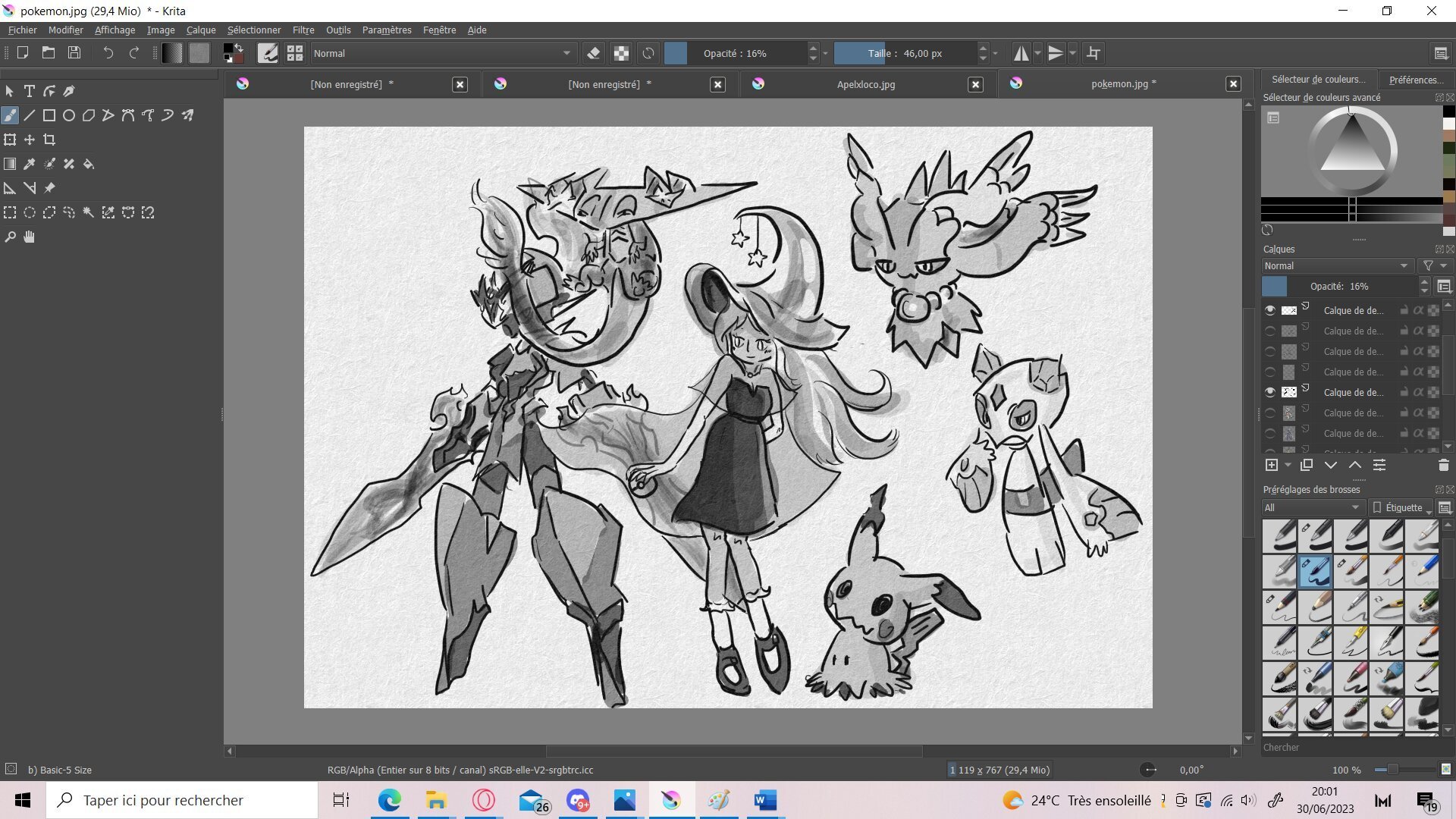The height and width of the screenshot is (819, 1456).
Task: Expand the brush size options arrow
Action: click(x=995, y=53)
